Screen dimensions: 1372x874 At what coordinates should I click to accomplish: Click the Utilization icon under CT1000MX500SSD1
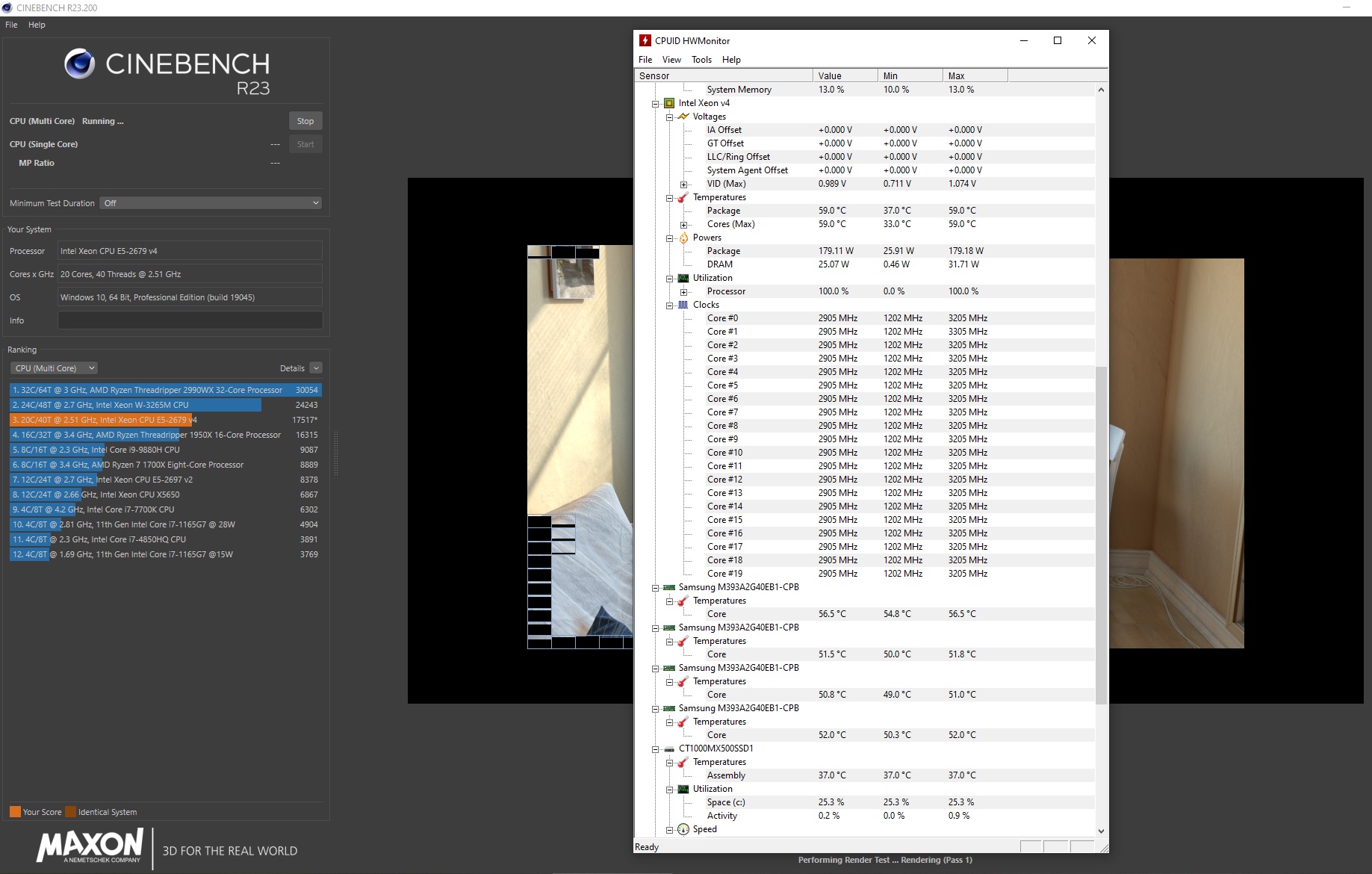pyautogui.click(x=683, y=789)
